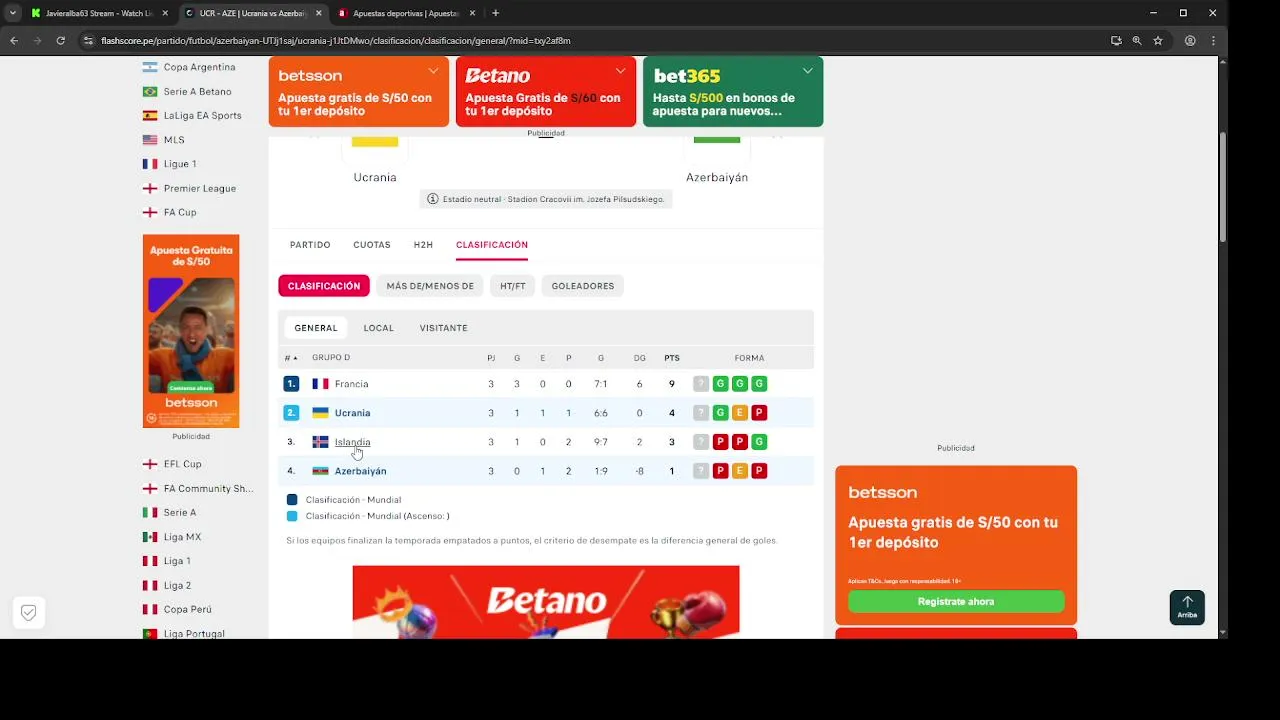Close the Javieralba63 Stream tab
The width and height of the screenshot is (1280, 720).
[165, 13]
